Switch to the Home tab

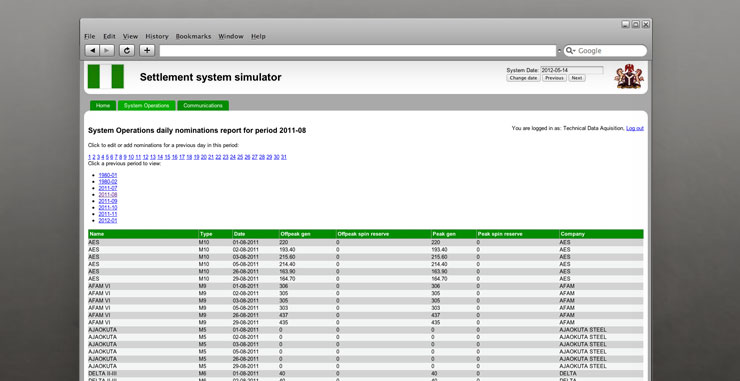coord(103,106)
